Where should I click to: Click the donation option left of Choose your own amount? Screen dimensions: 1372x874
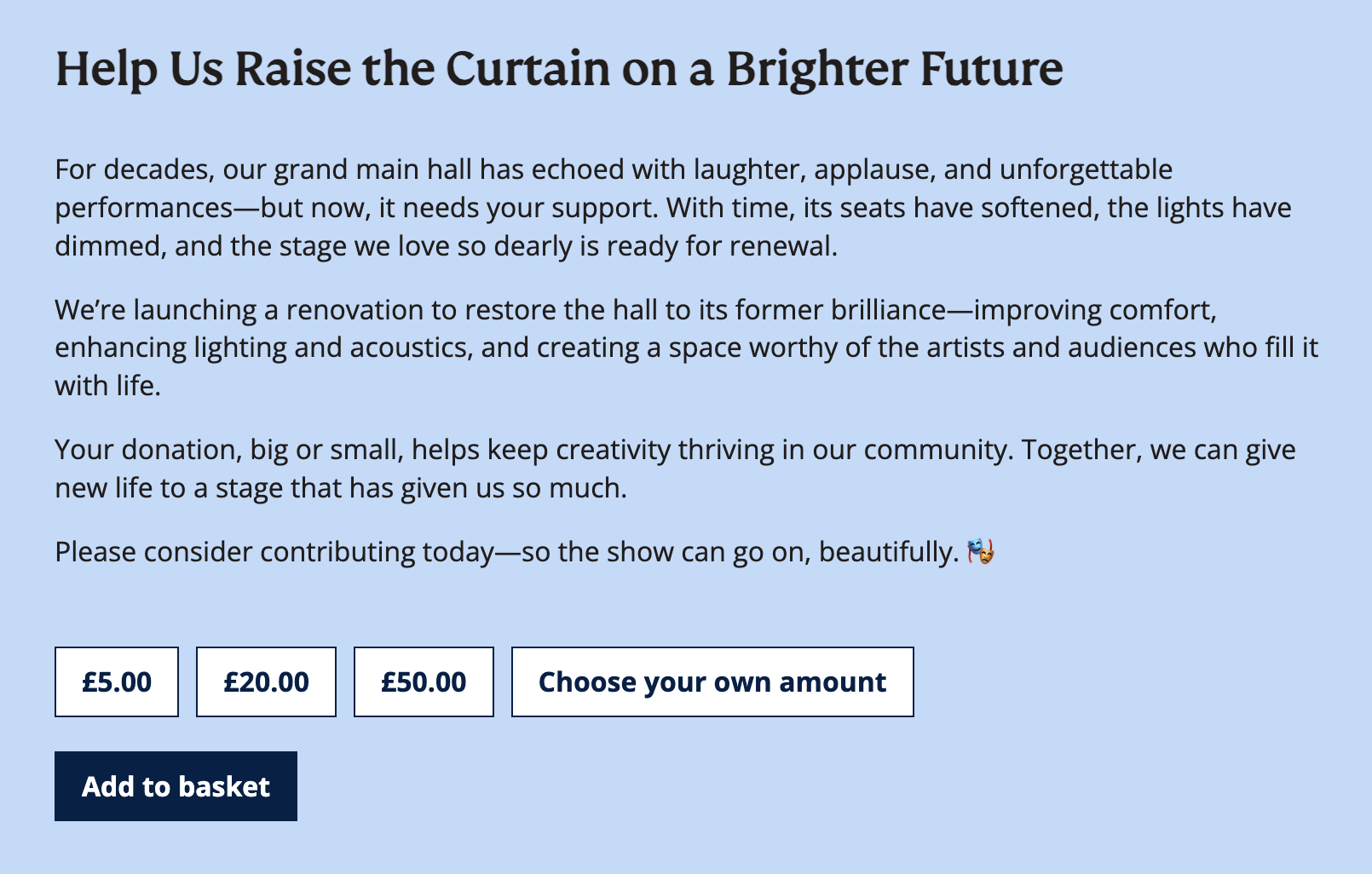pos(424,681)
